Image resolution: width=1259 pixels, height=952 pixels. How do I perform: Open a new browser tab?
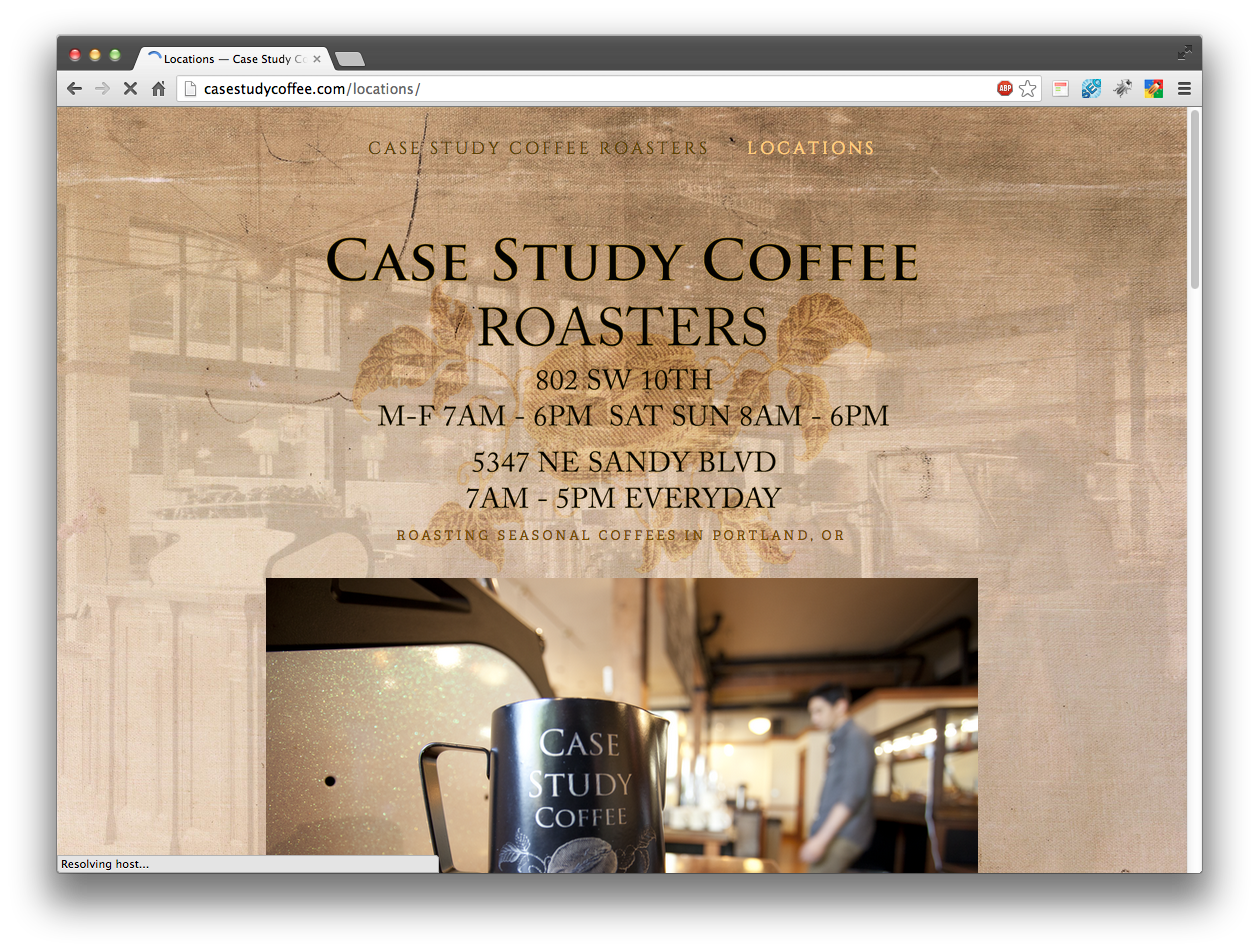tap(349, 59)
